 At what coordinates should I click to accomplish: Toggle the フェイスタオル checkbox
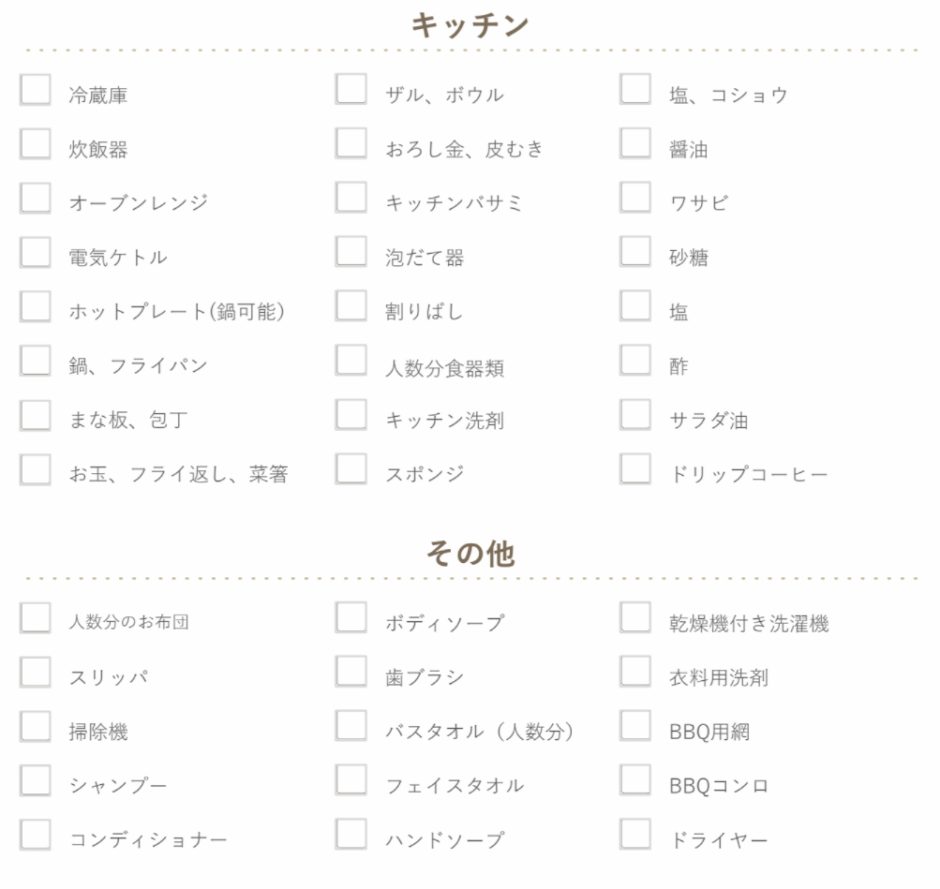click(351, 780)
